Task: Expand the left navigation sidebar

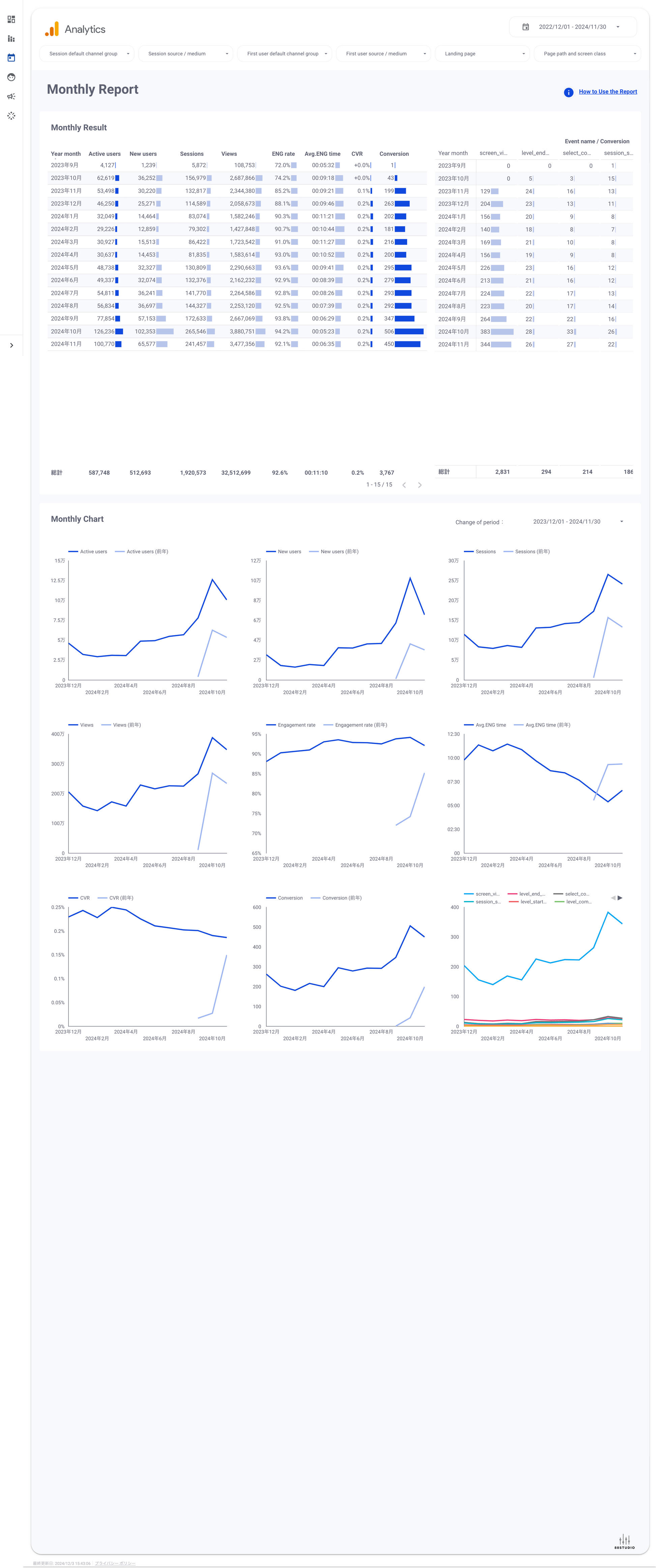Action: (11, 345)
